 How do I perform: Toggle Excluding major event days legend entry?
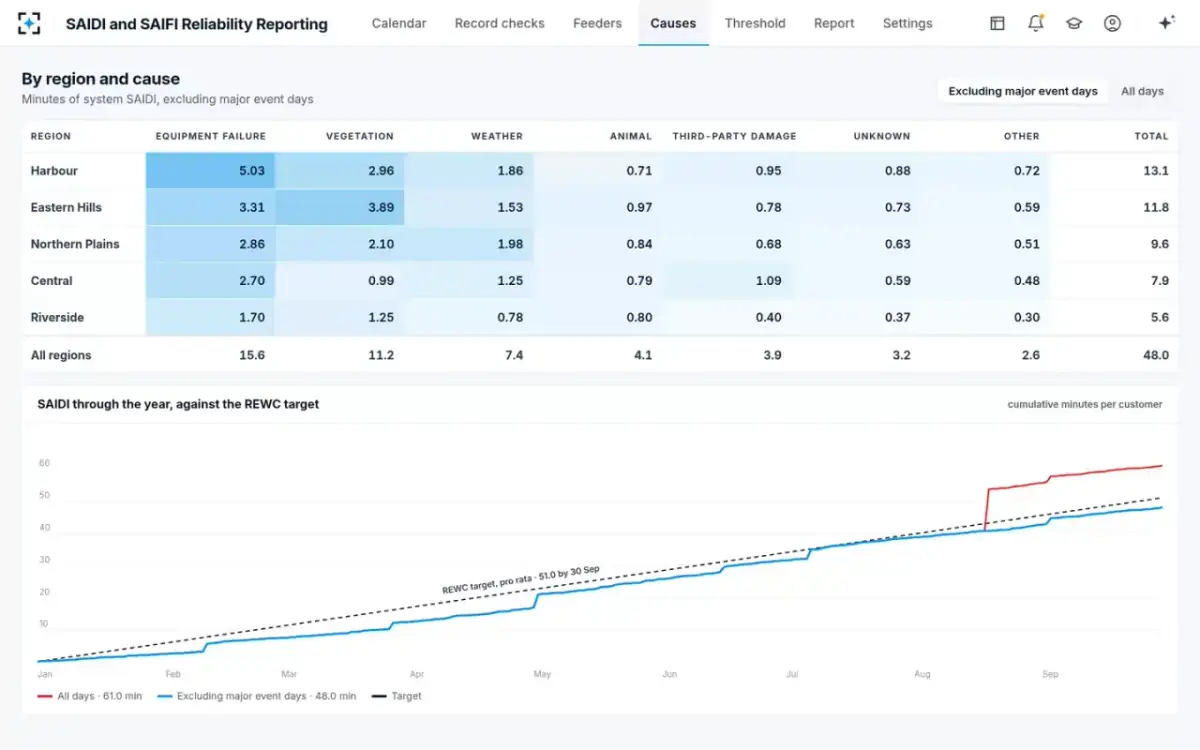(256, 696)
